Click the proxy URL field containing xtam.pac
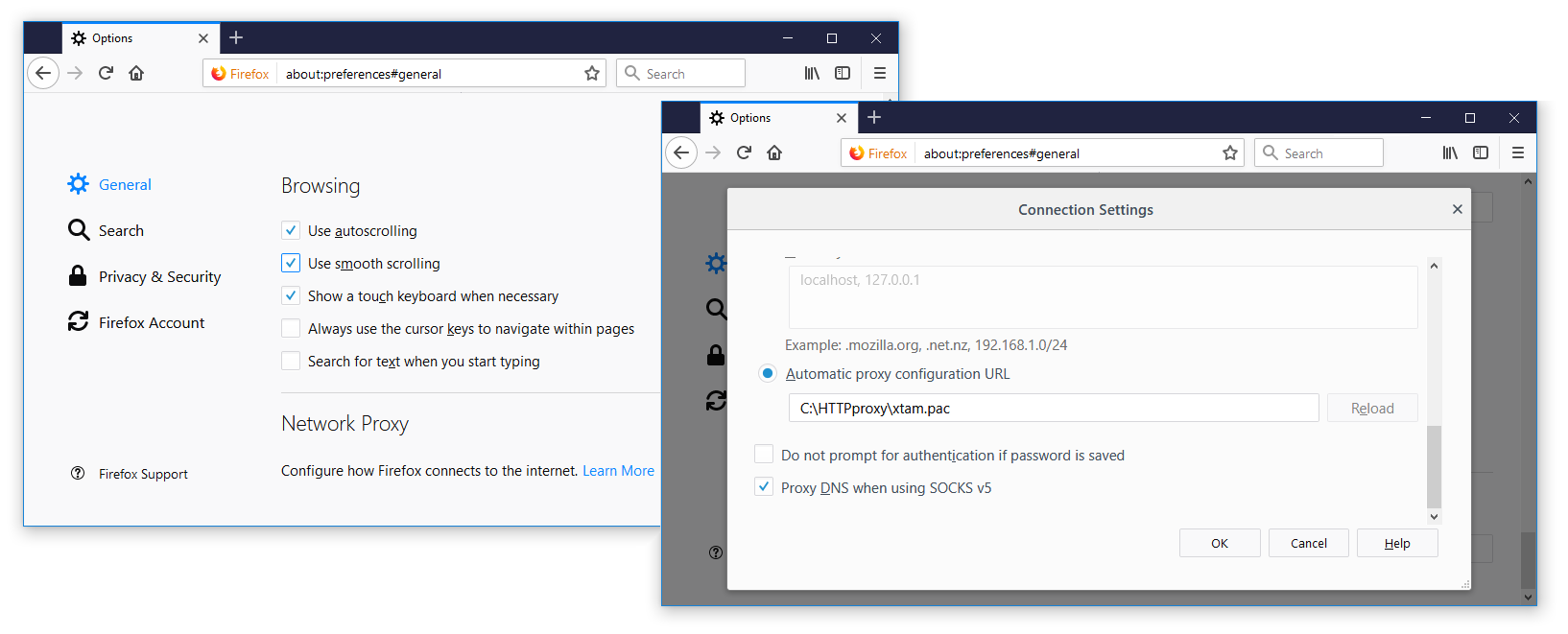This screenshot has width=1568, height=634. coord(1053,408)
